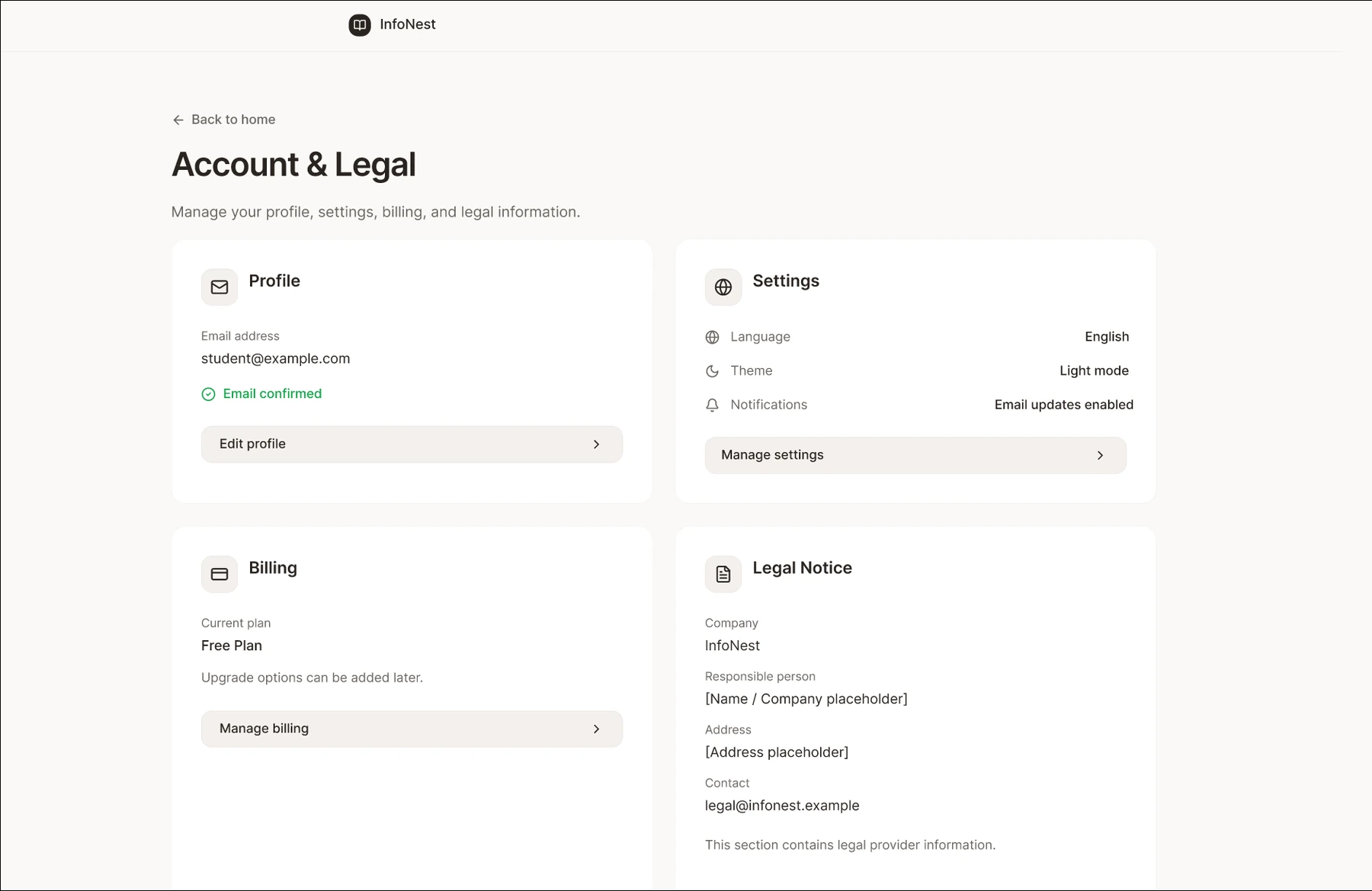Viewport: 1372px width, 891px height.
Task: Click the globe icon beside Language
Action: click(x=713, y=337)
